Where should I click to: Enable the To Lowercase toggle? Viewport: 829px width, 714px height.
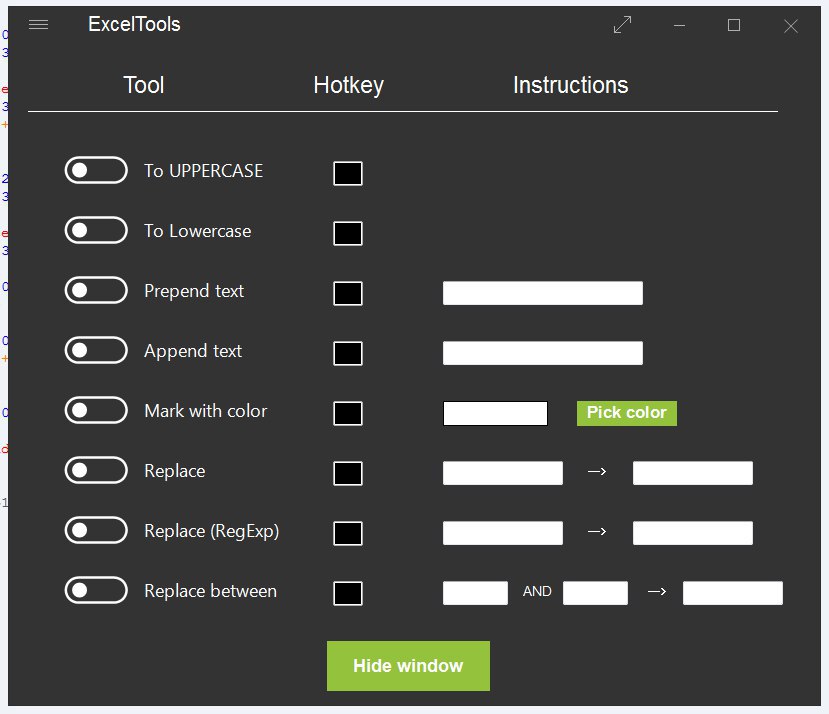tap(96, 230)
